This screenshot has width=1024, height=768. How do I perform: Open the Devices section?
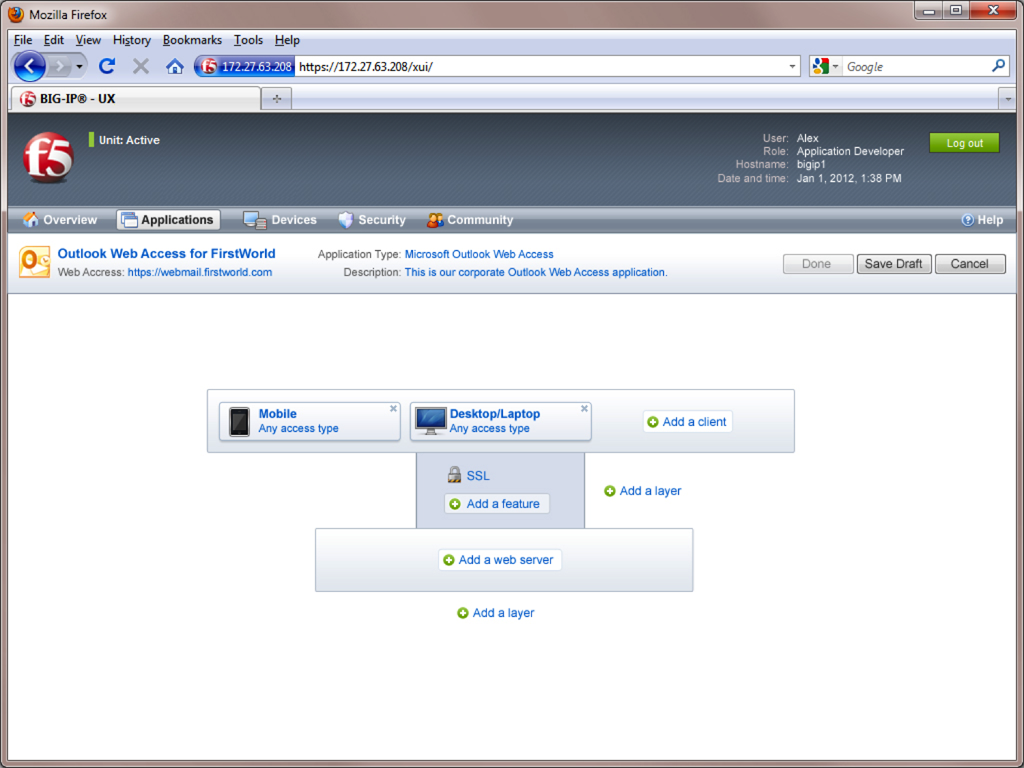click(280, 220)
